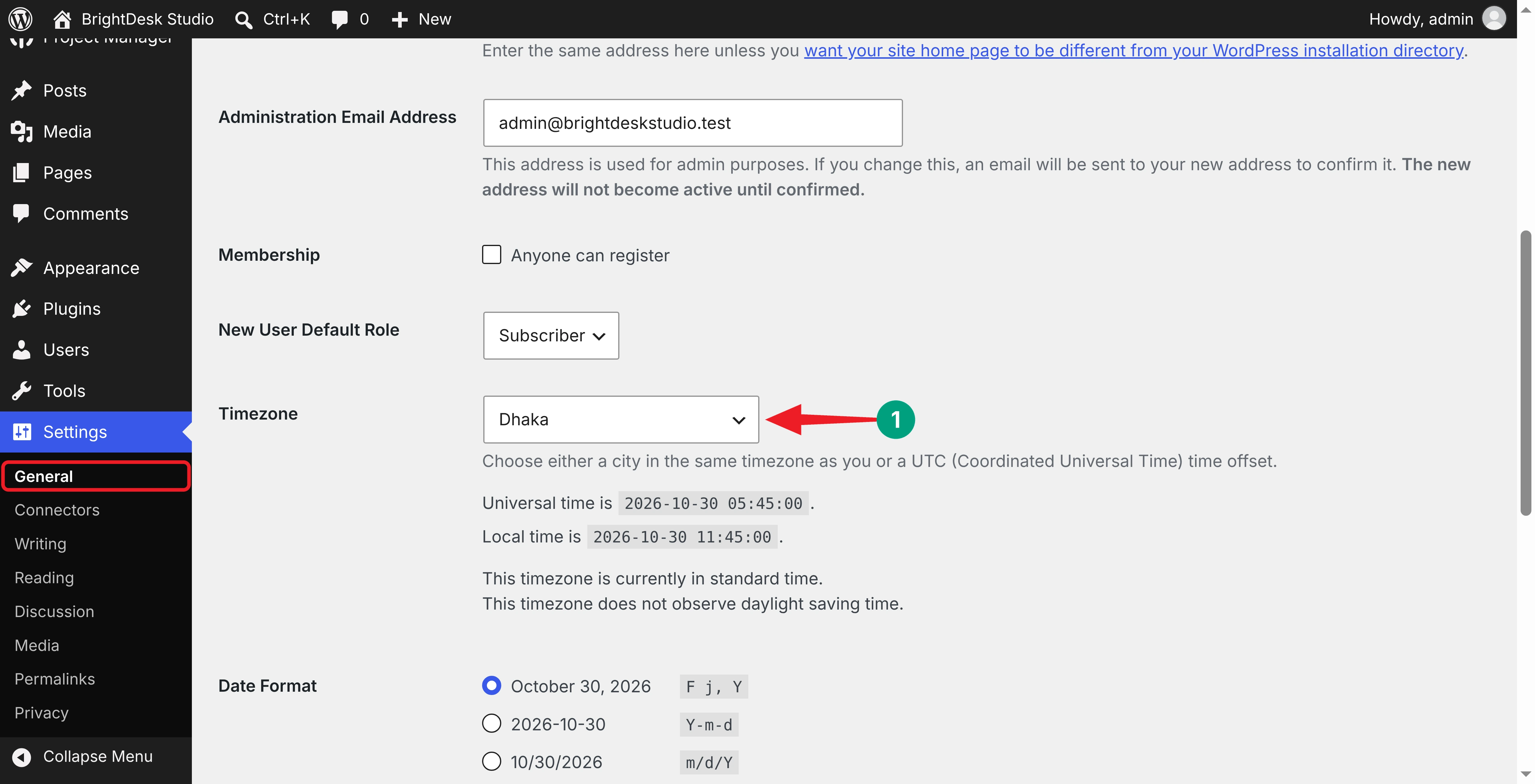
Task: Click the Ctrl+K search shortcut label
Action: 287,19
